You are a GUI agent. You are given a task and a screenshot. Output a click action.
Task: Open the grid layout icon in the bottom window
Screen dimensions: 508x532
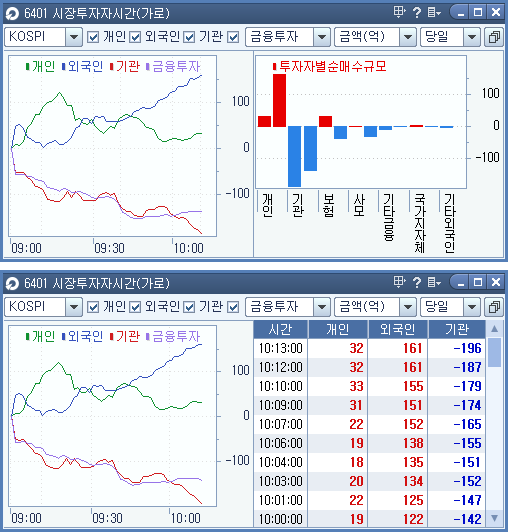pyautogui.click(x=399, y=282)
